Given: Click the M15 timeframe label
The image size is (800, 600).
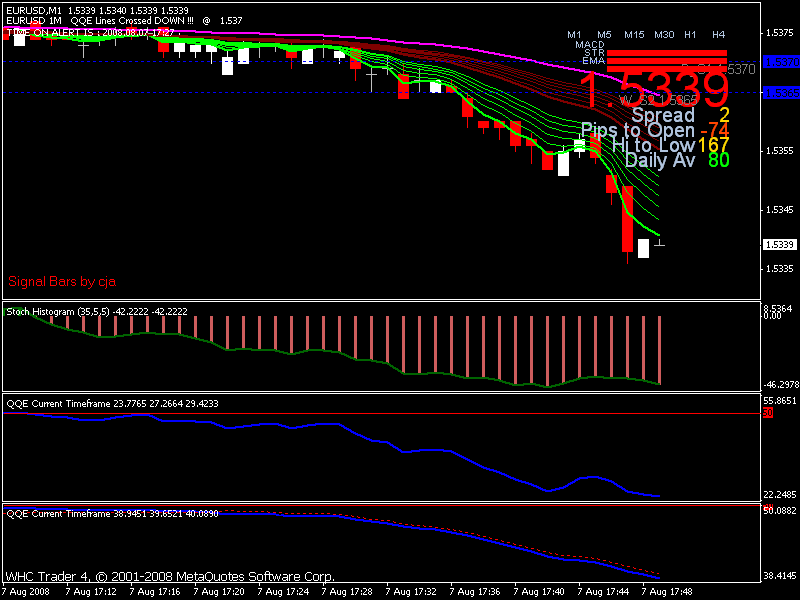Looking at the screenshot, I should 634,35.
